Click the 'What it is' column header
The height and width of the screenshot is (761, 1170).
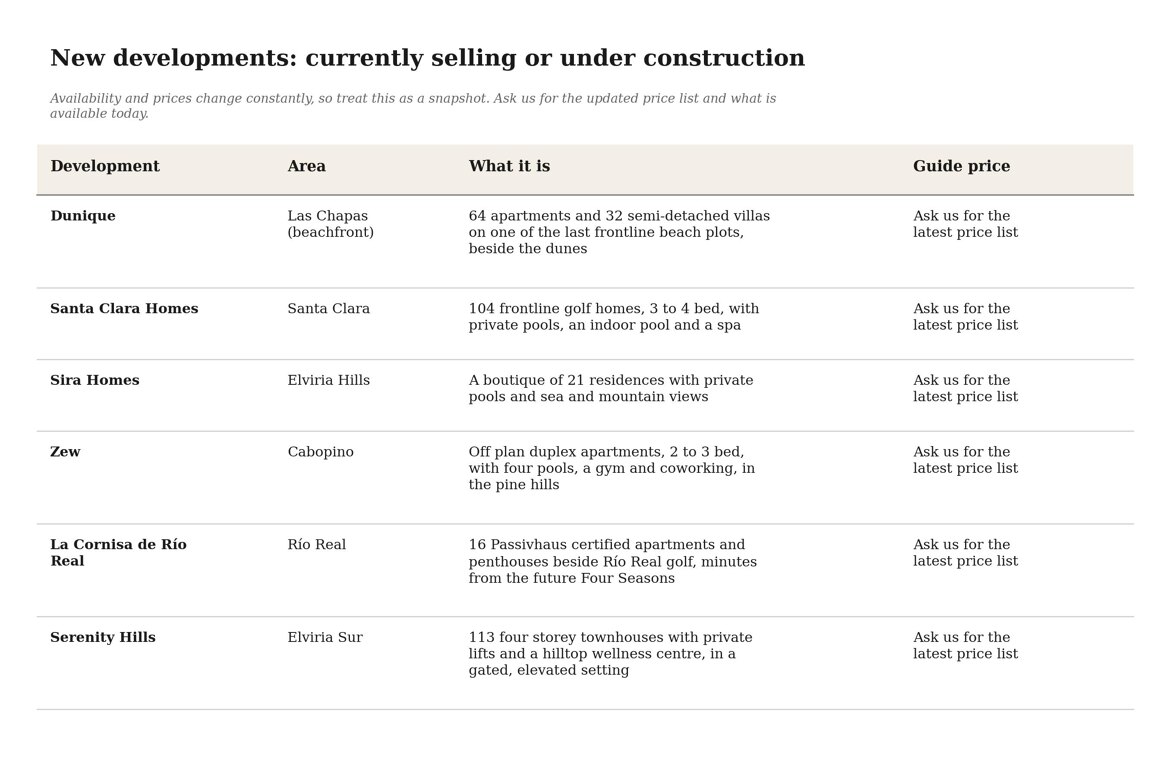coord(510,166)
